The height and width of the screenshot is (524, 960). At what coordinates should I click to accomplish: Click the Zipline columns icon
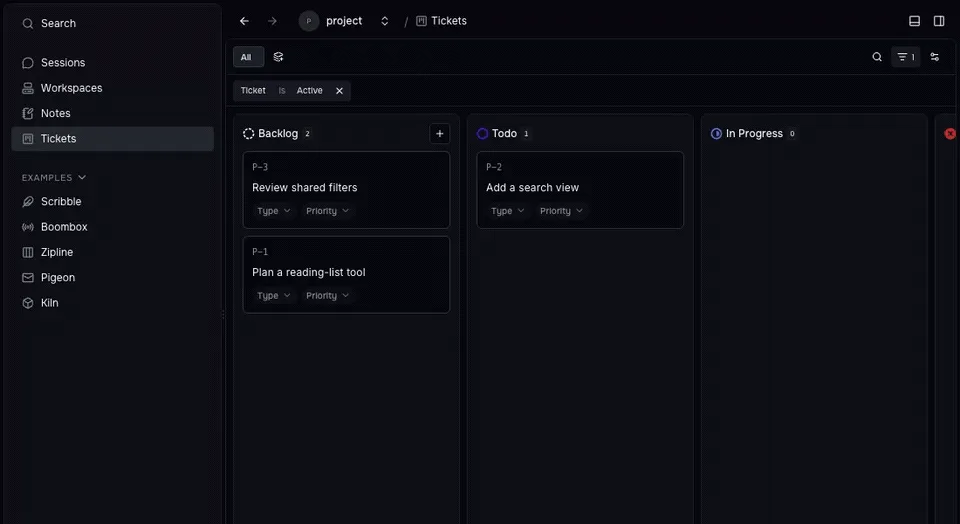[28, 252]
